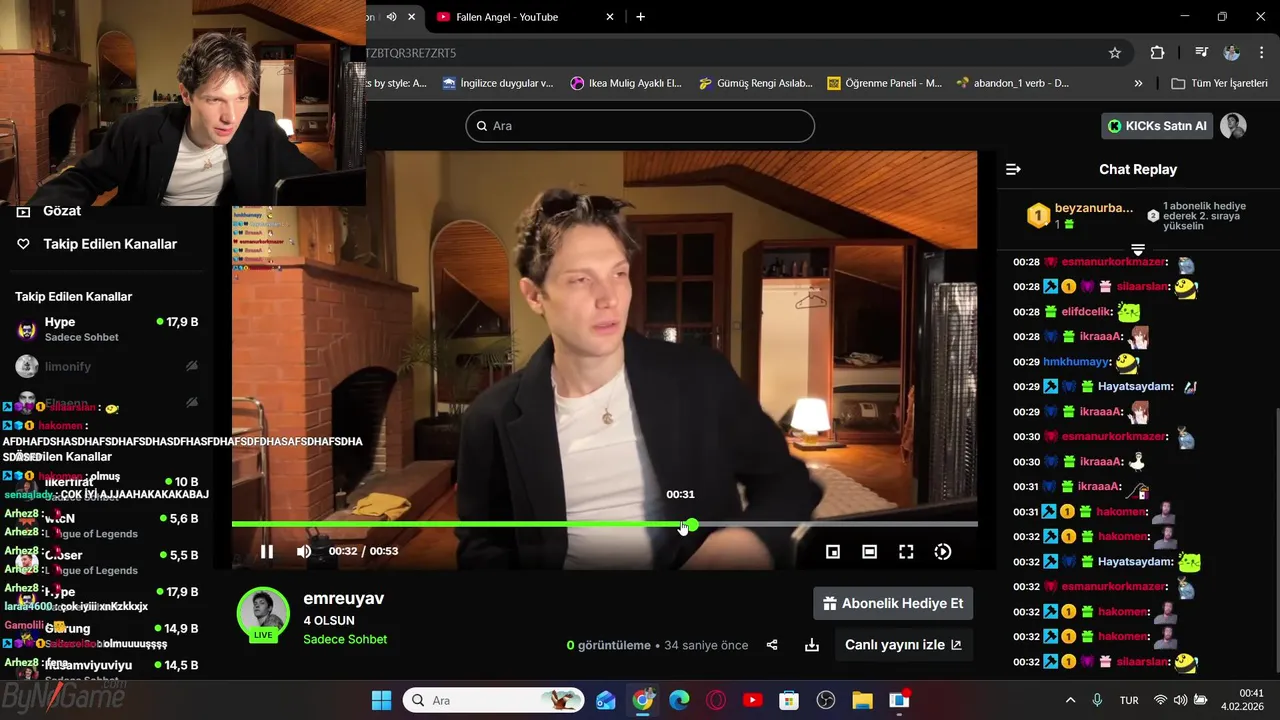The height and width of the screenshot is (720, 1280).
Task: Open Microsoft Edge from the taskbar
Action: pyautogui.click(x=679, y=700)
